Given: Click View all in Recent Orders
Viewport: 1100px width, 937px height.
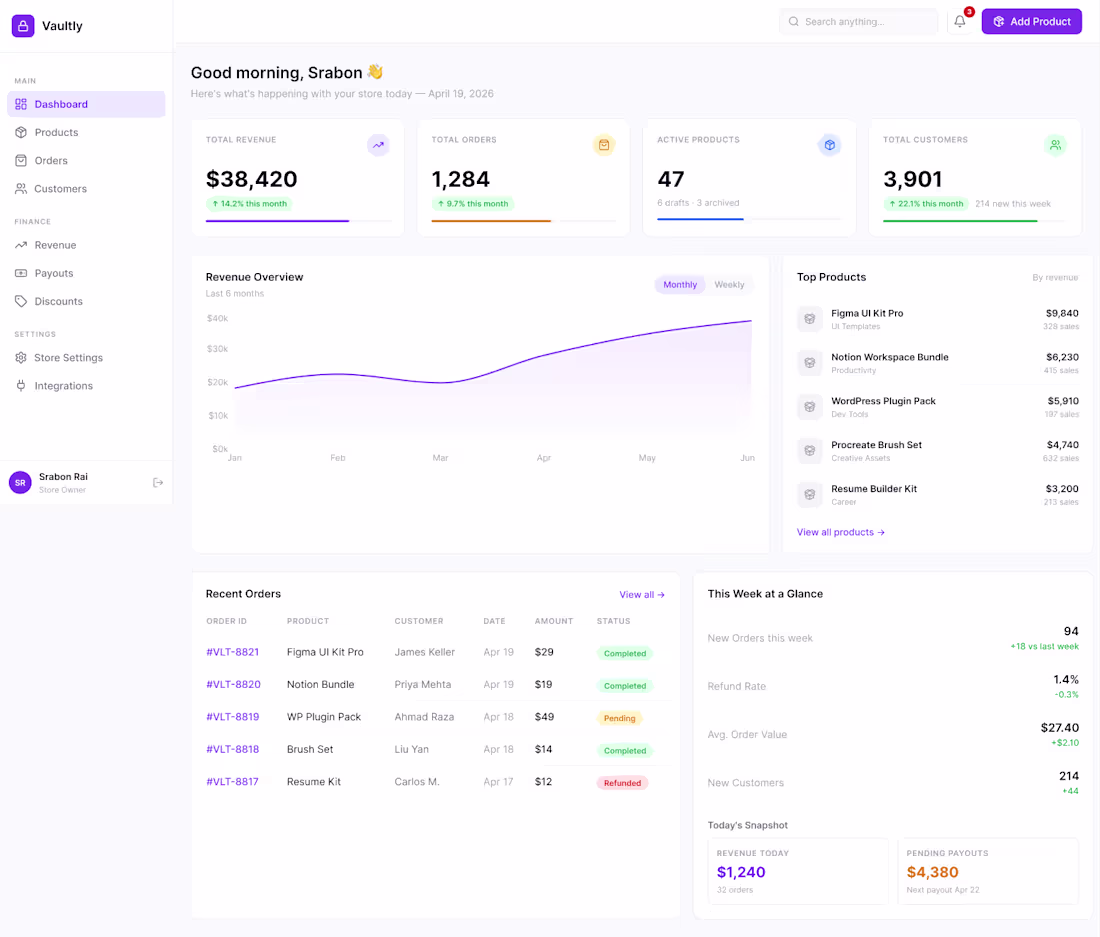Looking at the screenshot, I should 642,595.
